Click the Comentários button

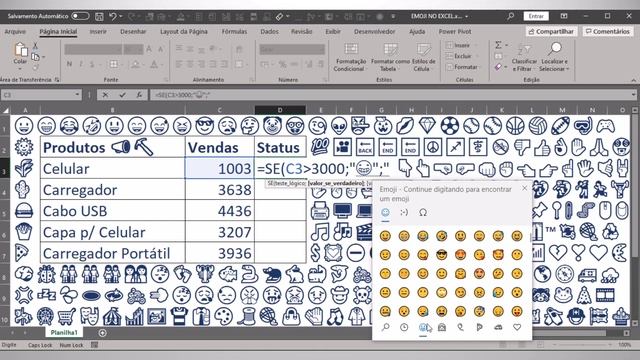point(608,31)
